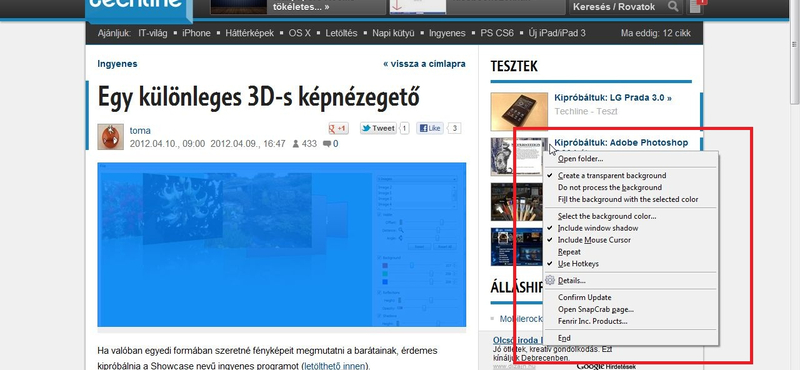This screenshot has width=800, height=370.
Task: Open the IT-világ navigation link
Action: click(x=153, y=33)
